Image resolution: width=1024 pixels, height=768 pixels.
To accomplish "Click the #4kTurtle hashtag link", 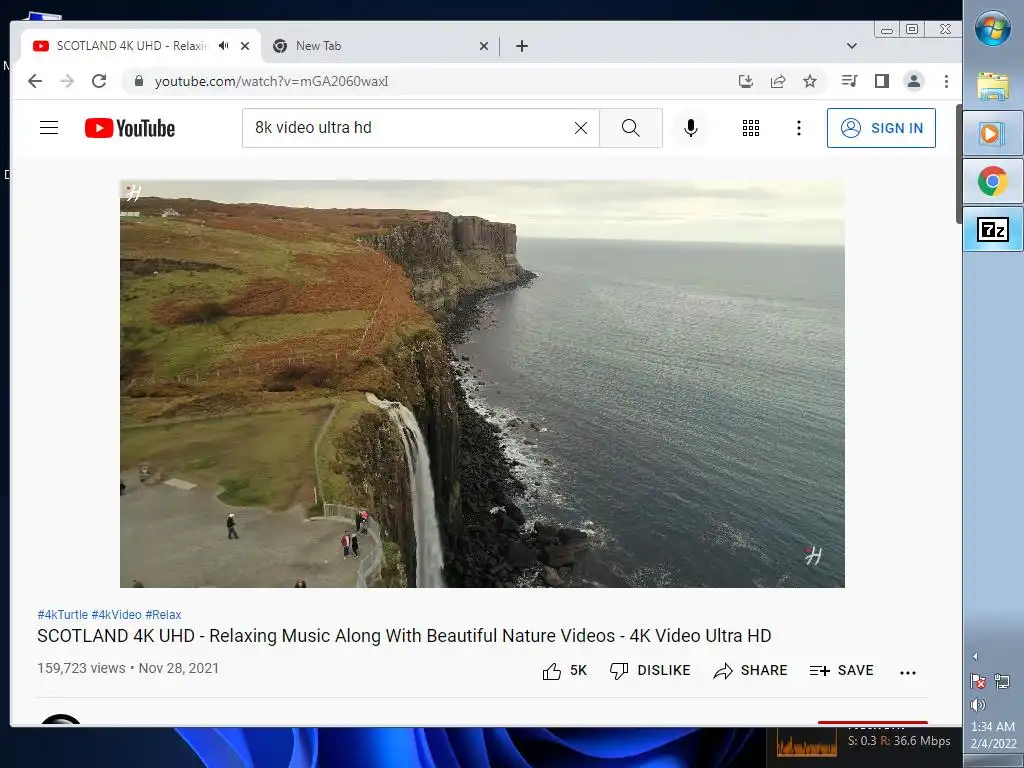I will pos(63,615).
